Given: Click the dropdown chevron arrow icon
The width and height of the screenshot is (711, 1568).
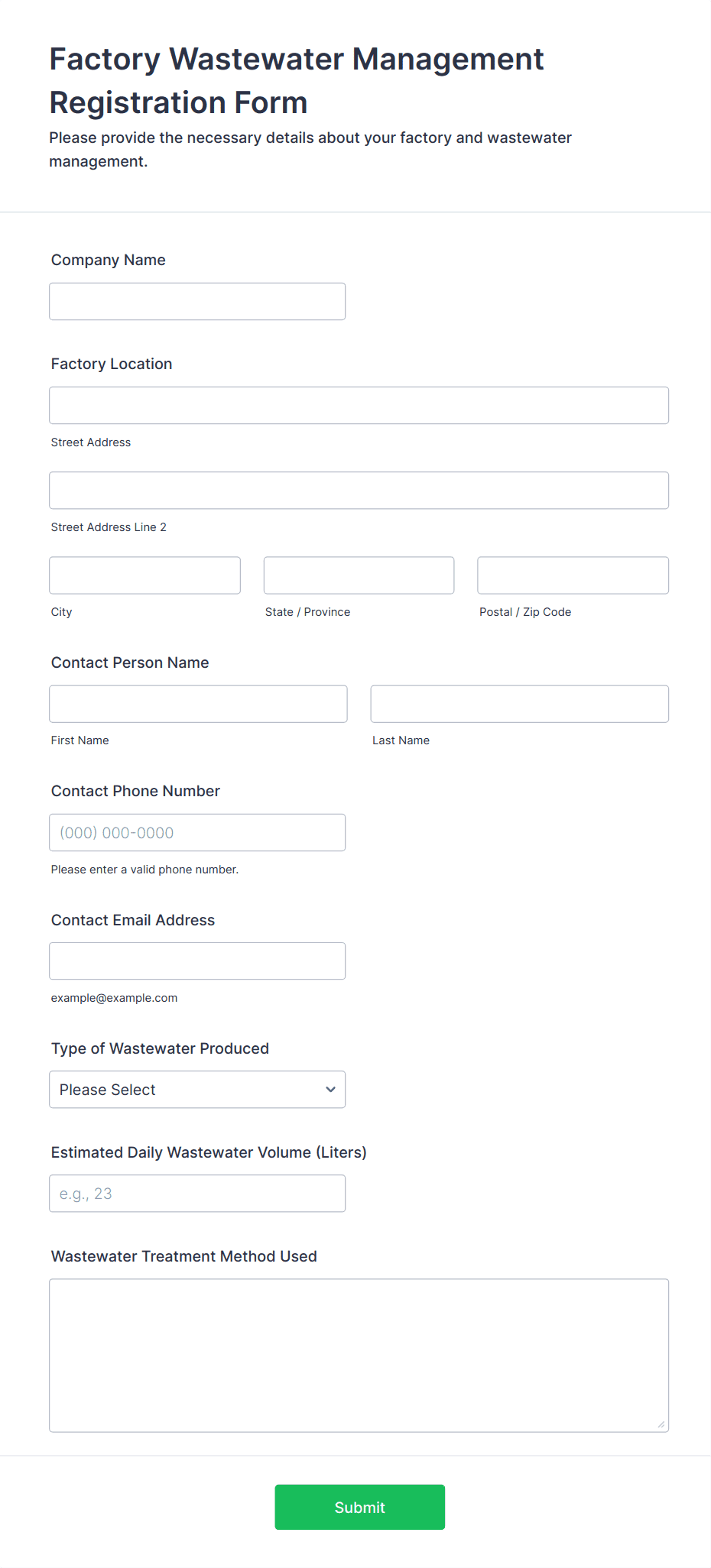Looking at the screenshot, I should [330, 1090].
